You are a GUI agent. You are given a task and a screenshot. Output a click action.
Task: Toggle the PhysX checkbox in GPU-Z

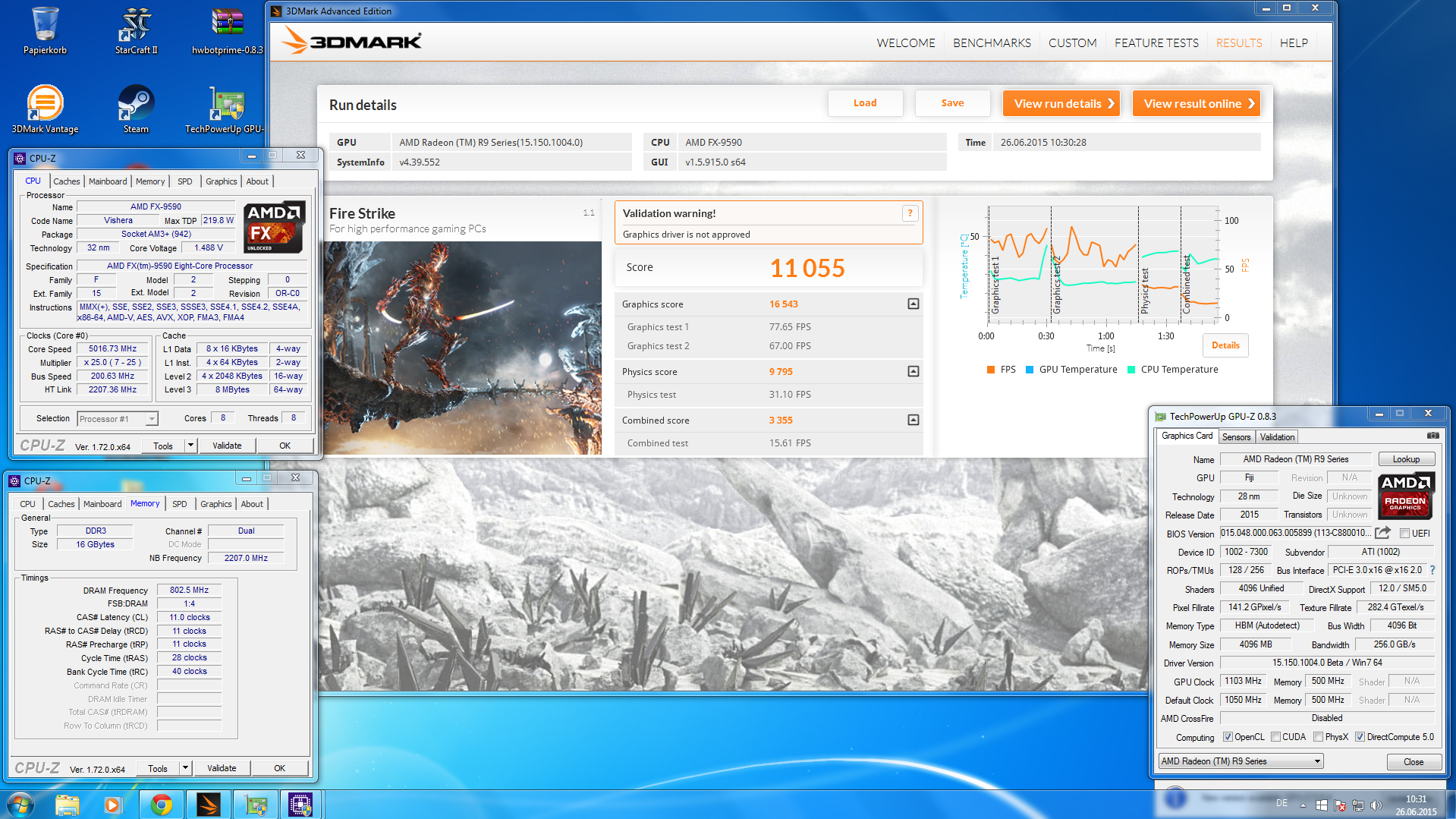[x=1319, y=737]
